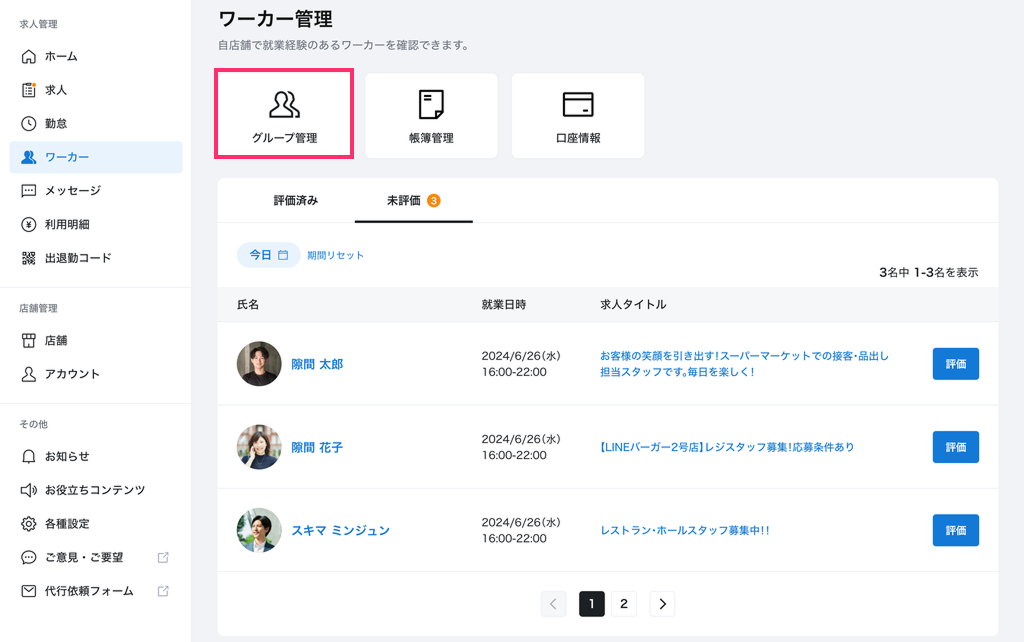
Task: Open the グループ管理 group management card
Action: [x=284, y=114]
